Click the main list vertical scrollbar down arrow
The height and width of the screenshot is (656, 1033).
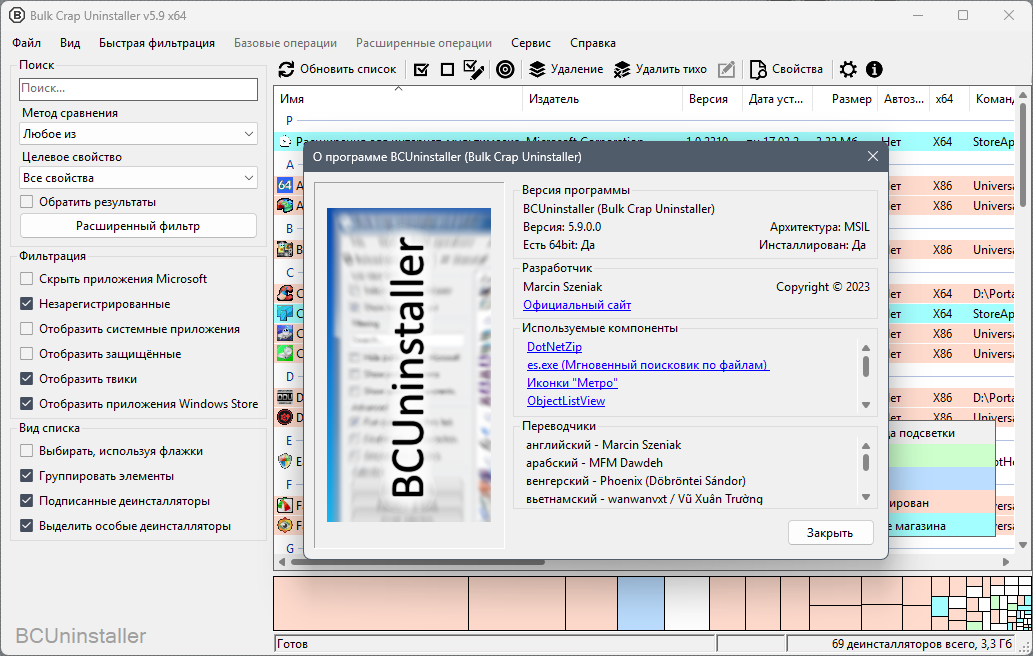(x=1022, y=545)
